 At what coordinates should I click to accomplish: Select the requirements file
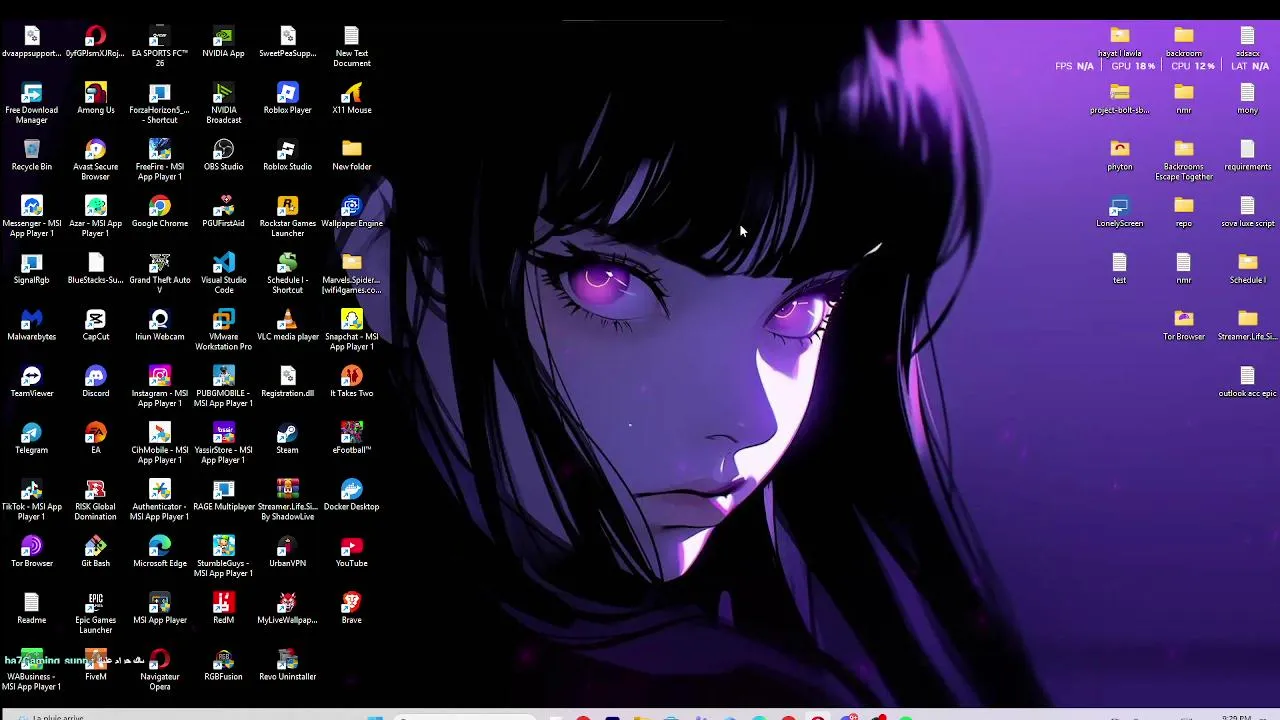coord(1247,156)
